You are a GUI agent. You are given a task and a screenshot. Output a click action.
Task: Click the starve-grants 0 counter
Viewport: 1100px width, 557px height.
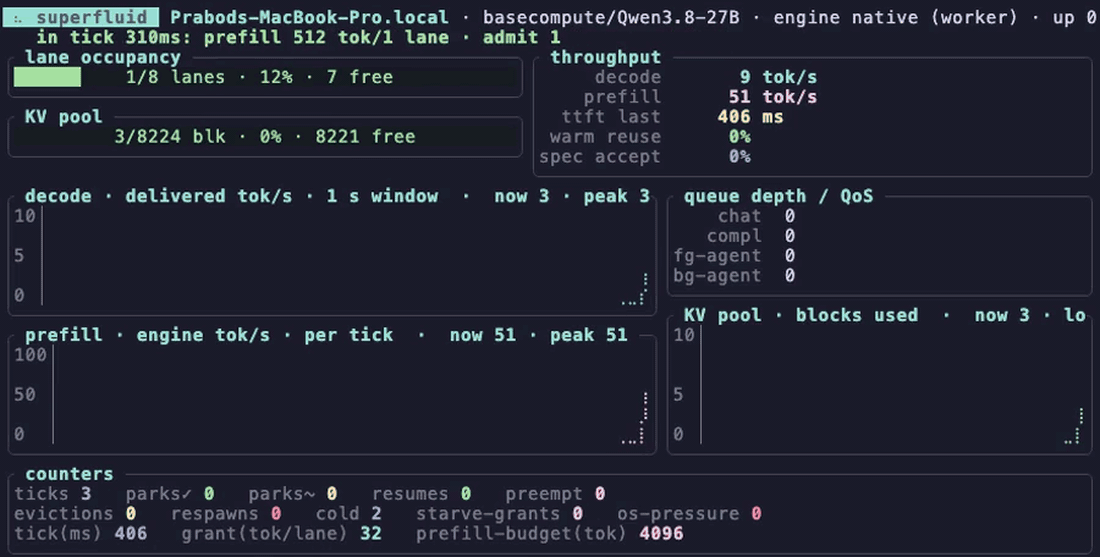tap(499, 514)
